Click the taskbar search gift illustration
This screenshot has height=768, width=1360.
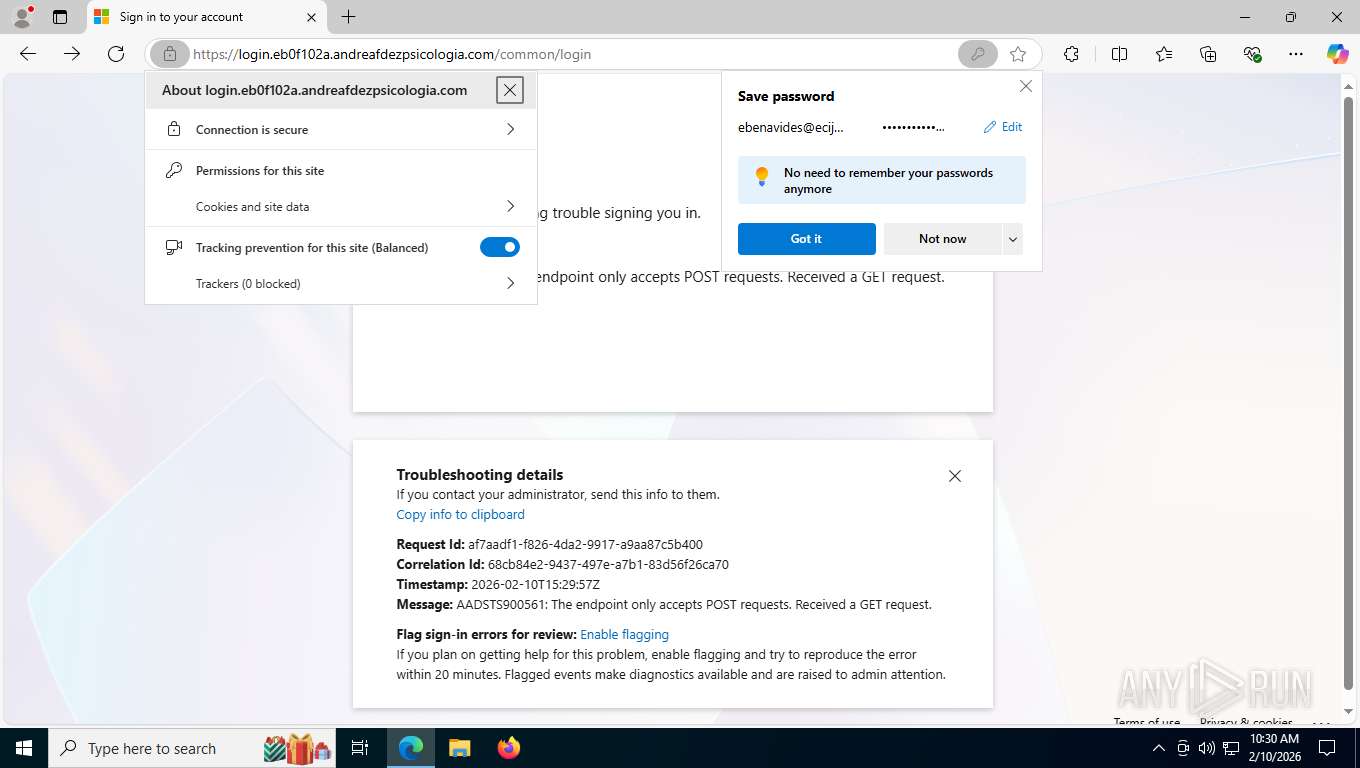click(297, 748)
